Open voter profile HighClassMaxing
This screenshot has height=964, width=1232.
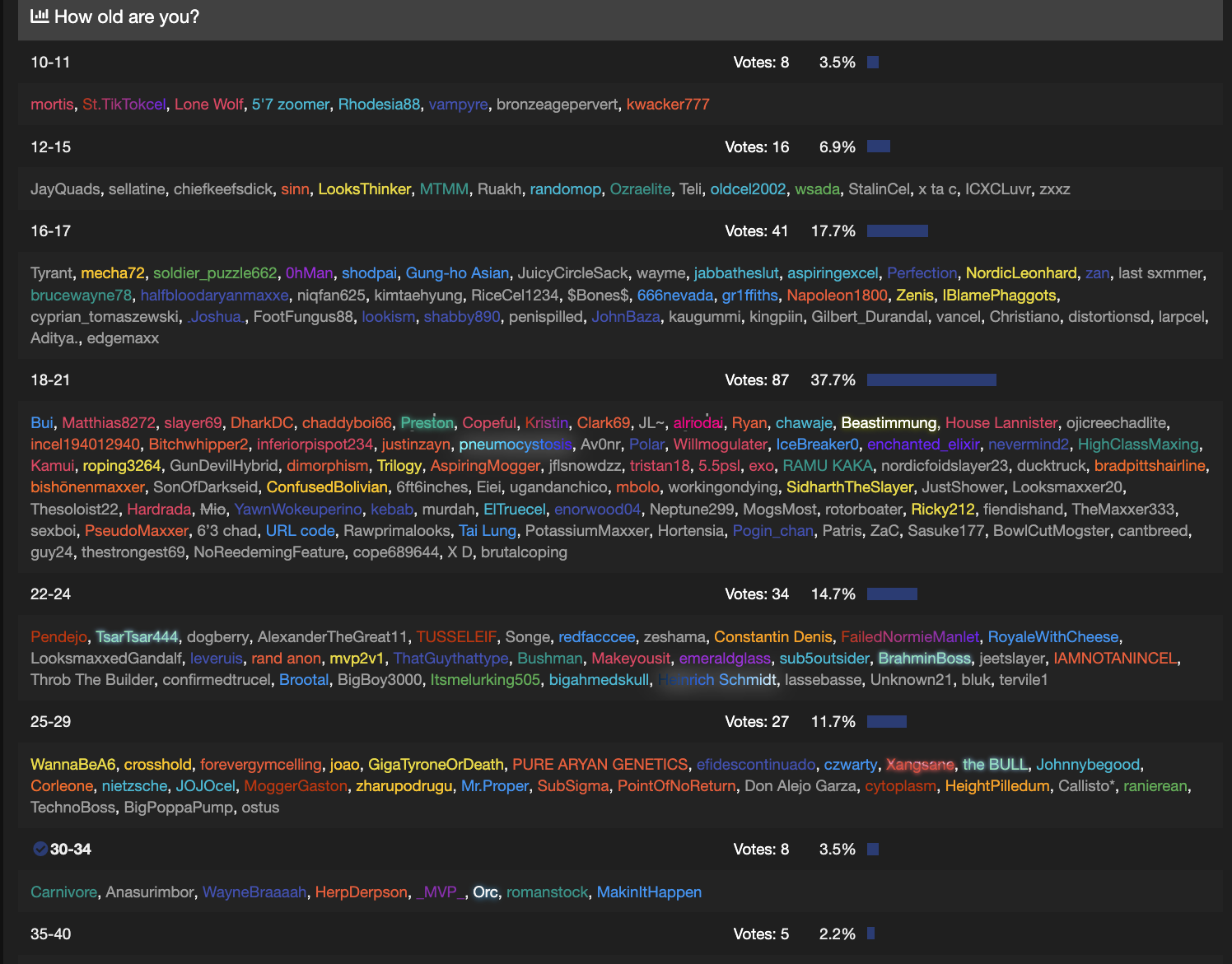pyautogui.click(x=1138, y=445)
